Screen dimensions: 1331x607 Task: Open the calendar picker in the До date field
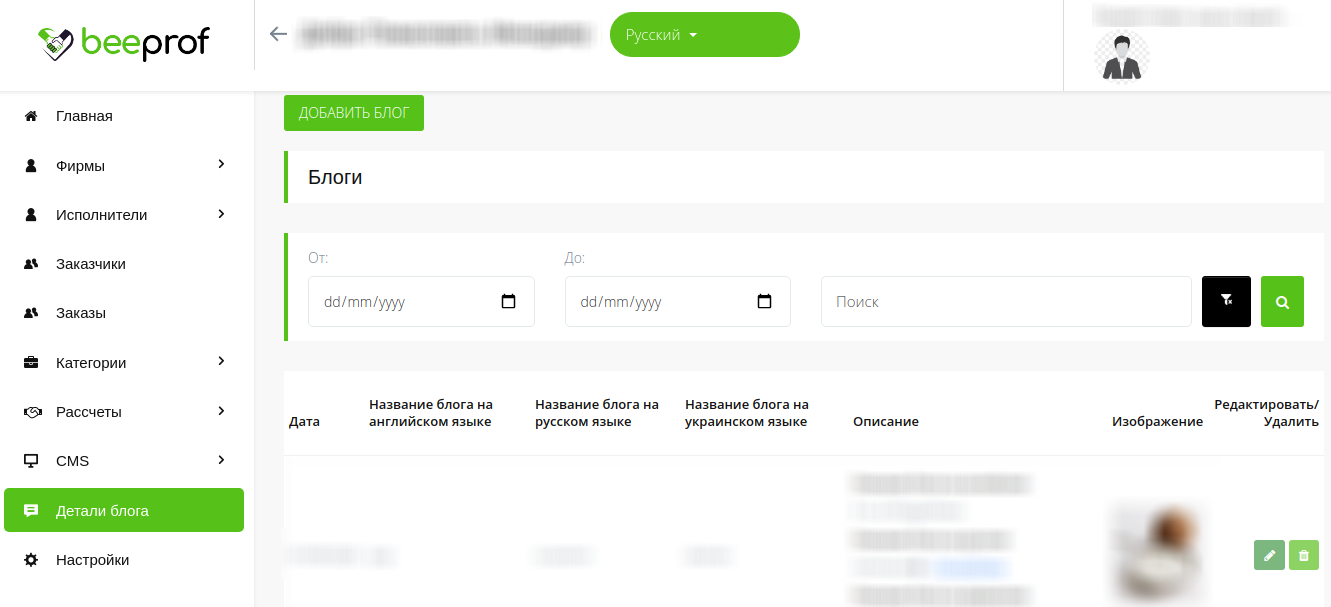(766, 300)
